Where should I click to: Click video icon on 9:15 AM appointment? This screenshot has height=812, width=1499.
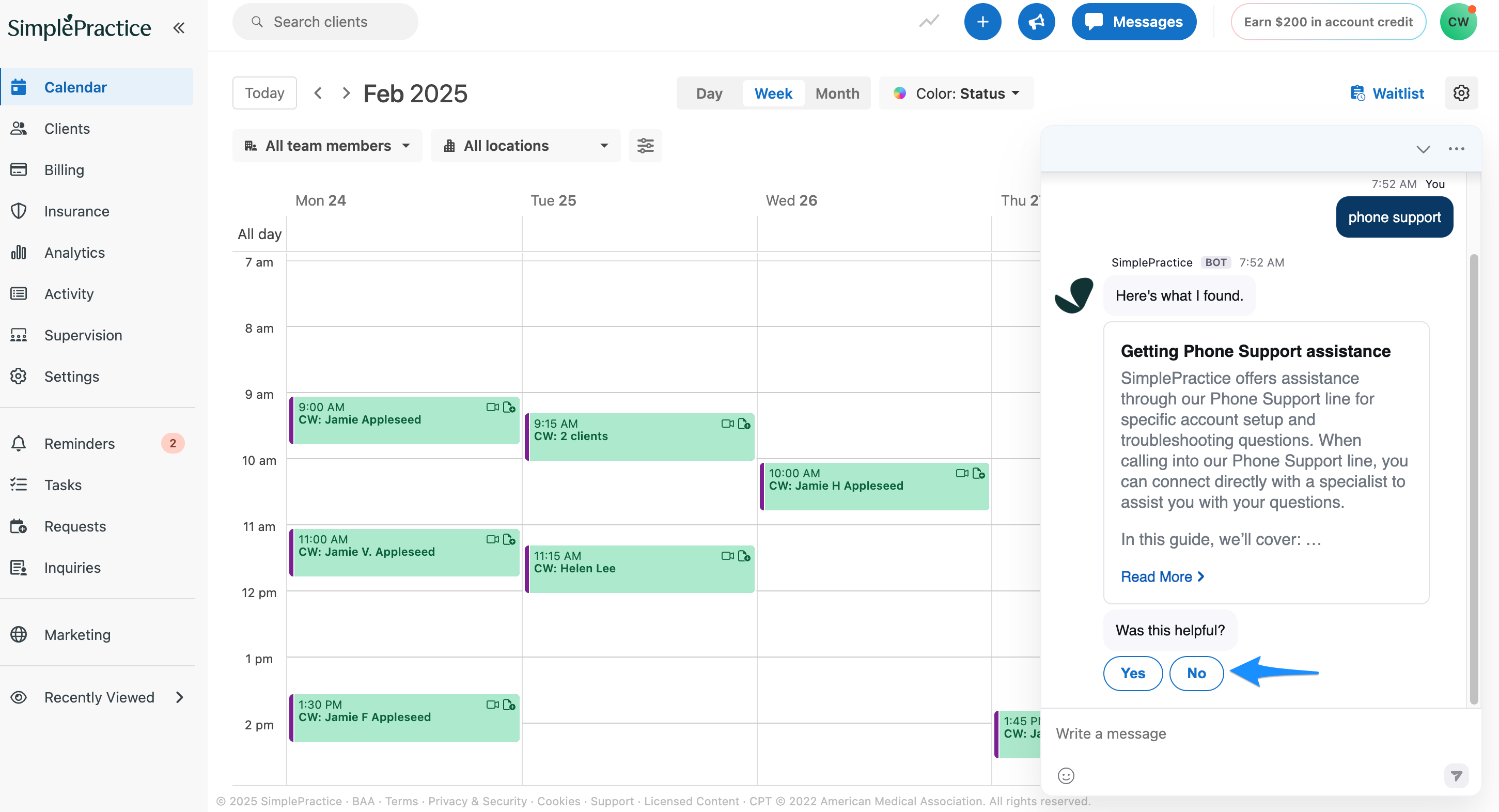pyautogui.click(x=727, y=423)
